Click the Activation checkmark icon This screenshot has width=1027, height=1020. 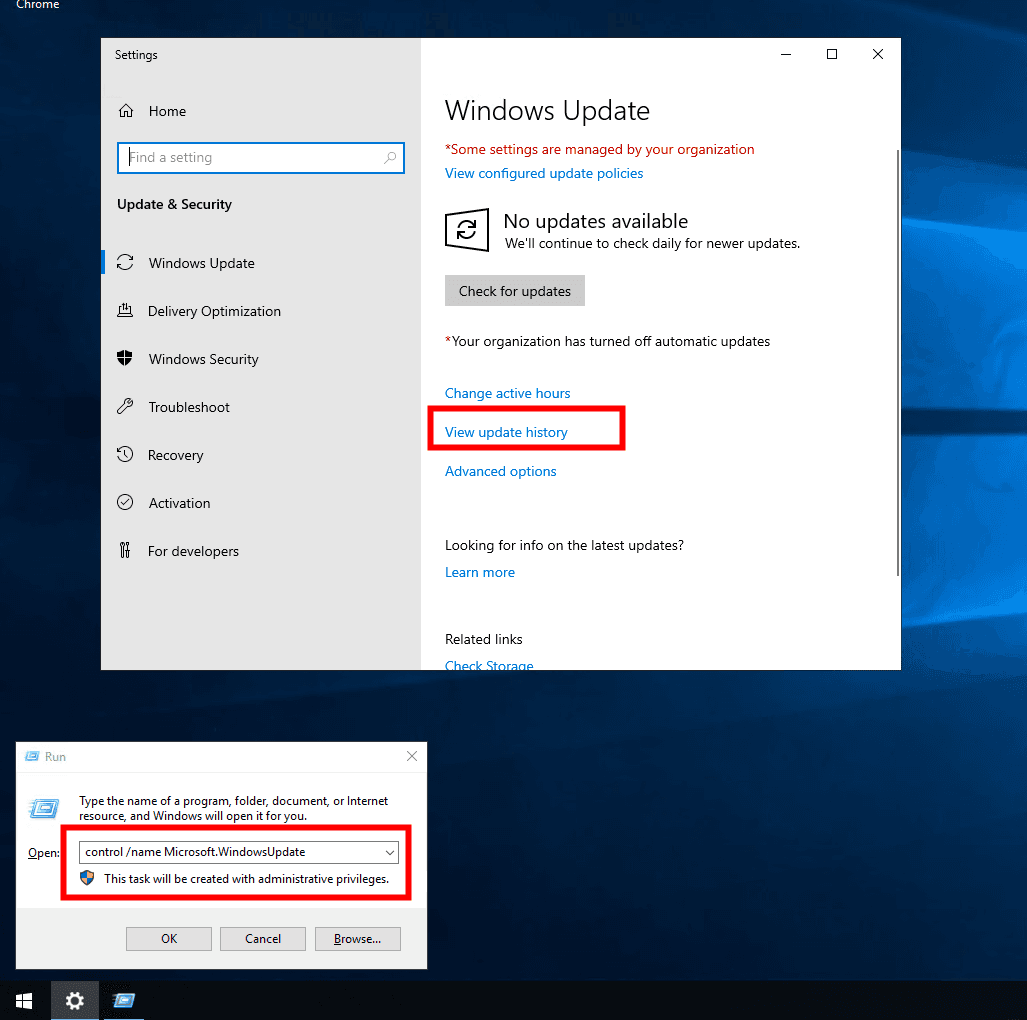coord(126,503)
